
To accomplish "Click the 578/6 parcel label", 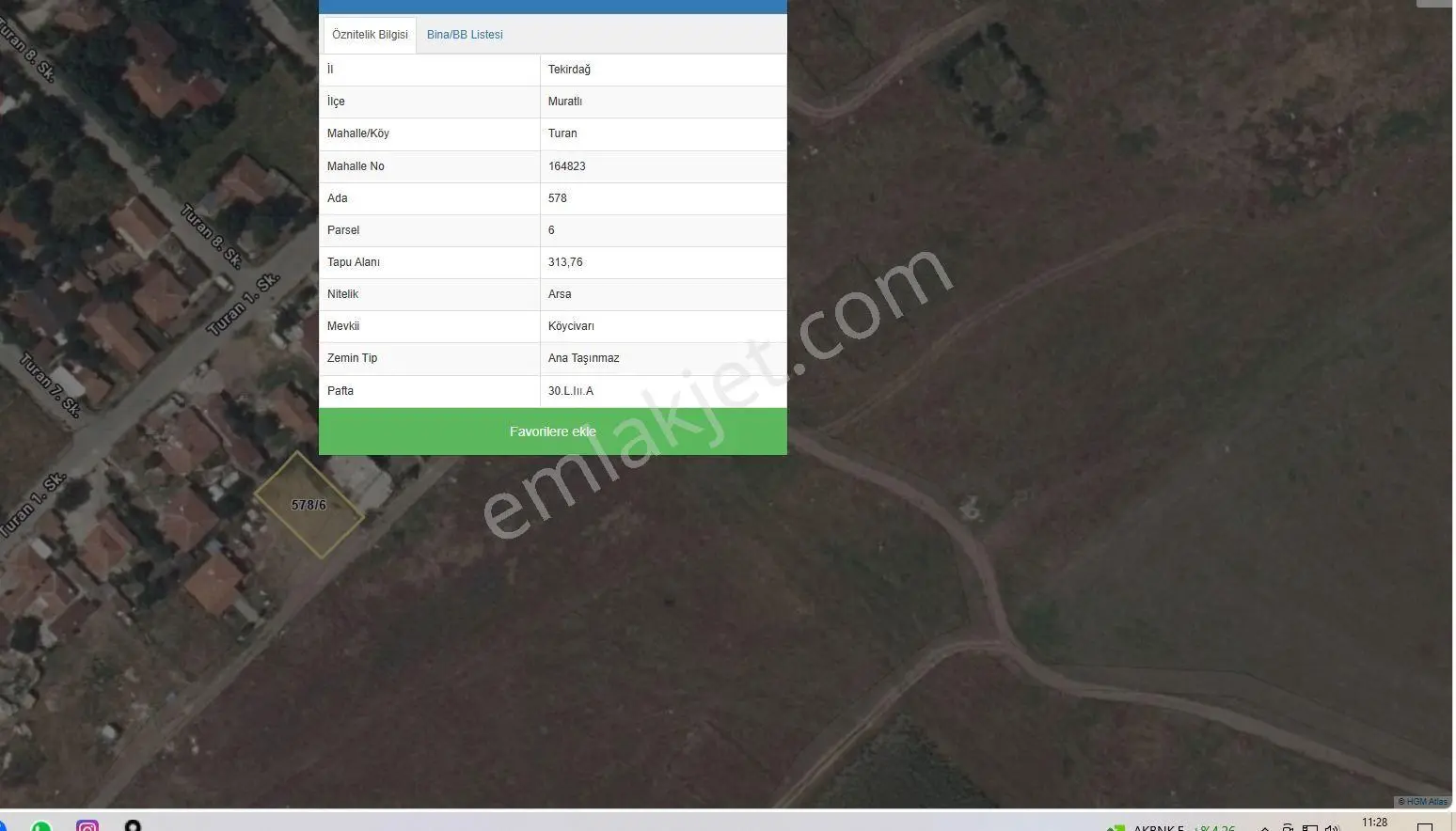I will click(309, 505).
